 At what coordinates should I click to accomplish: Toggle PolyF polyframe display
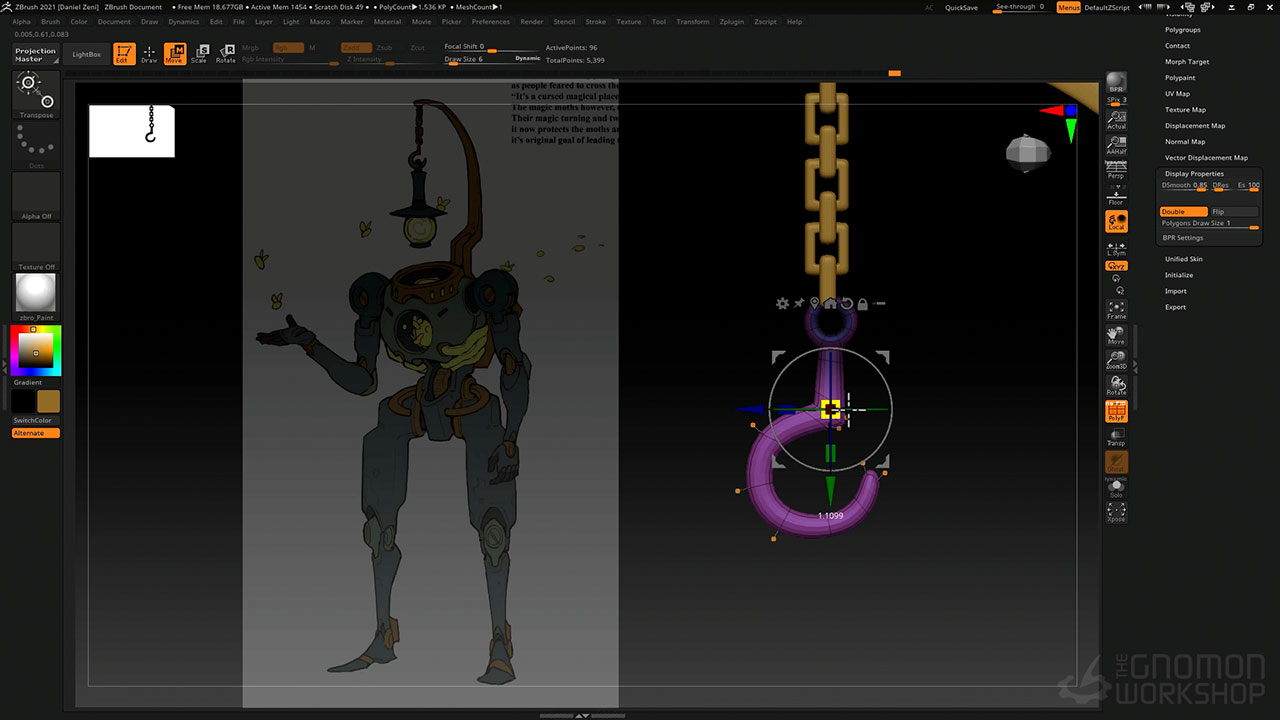(1116, 411)
